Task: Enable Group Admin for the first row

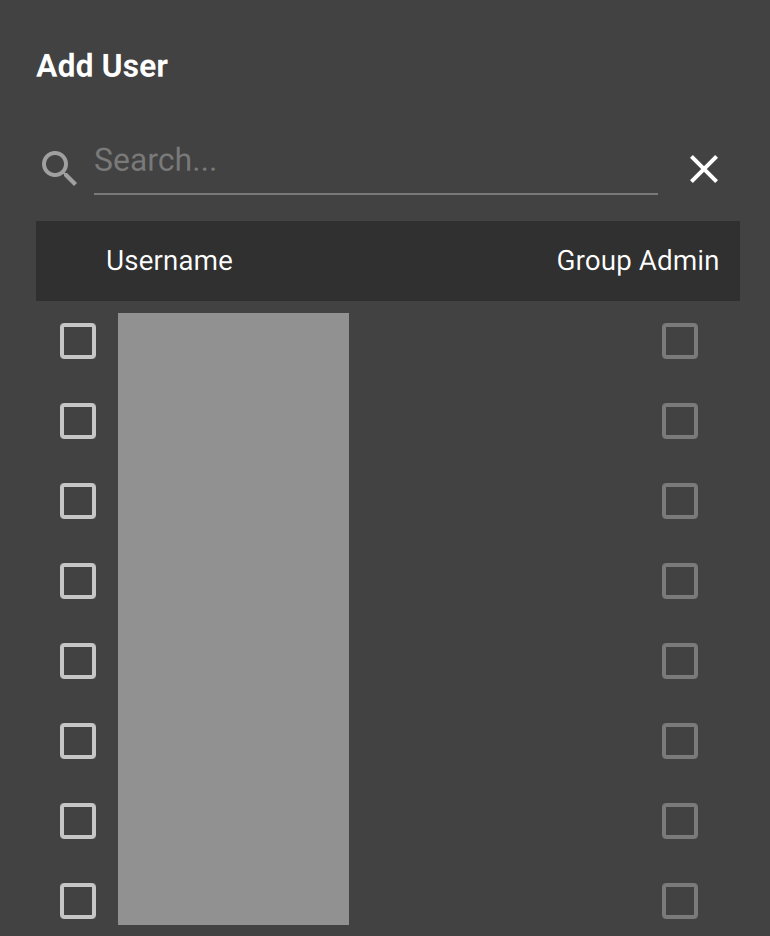Action: click(x=680, y=341)
